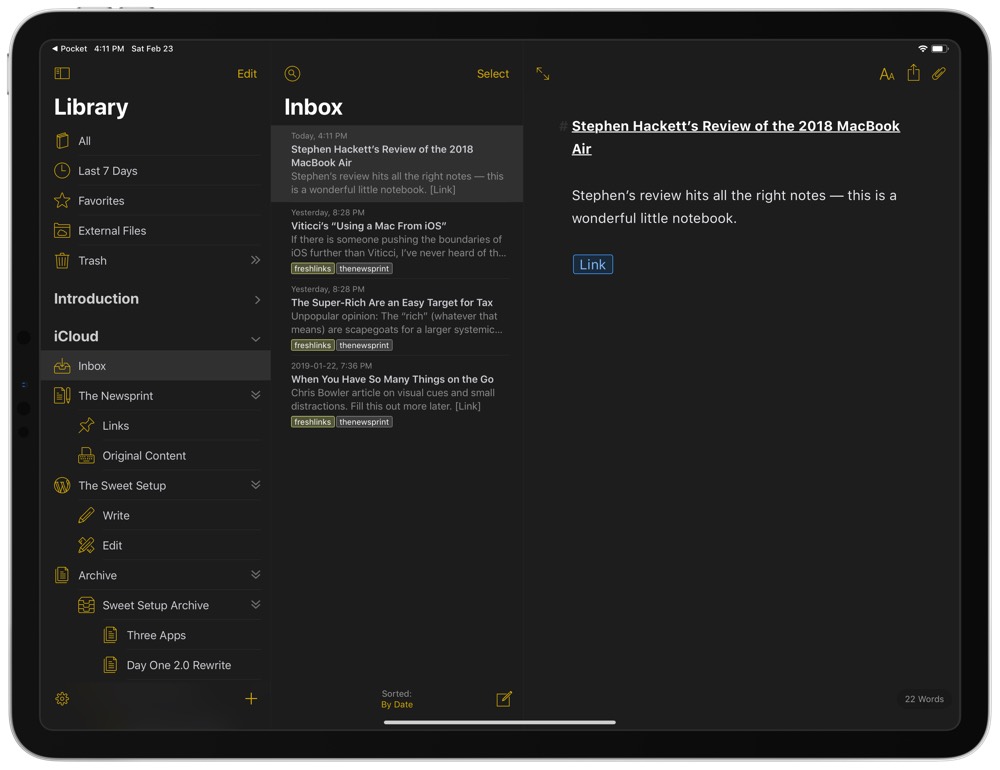Viewport: 1000px width, 770px height.
Task: Tap Select in the Inbox header
Action: (x=492, y=74)
